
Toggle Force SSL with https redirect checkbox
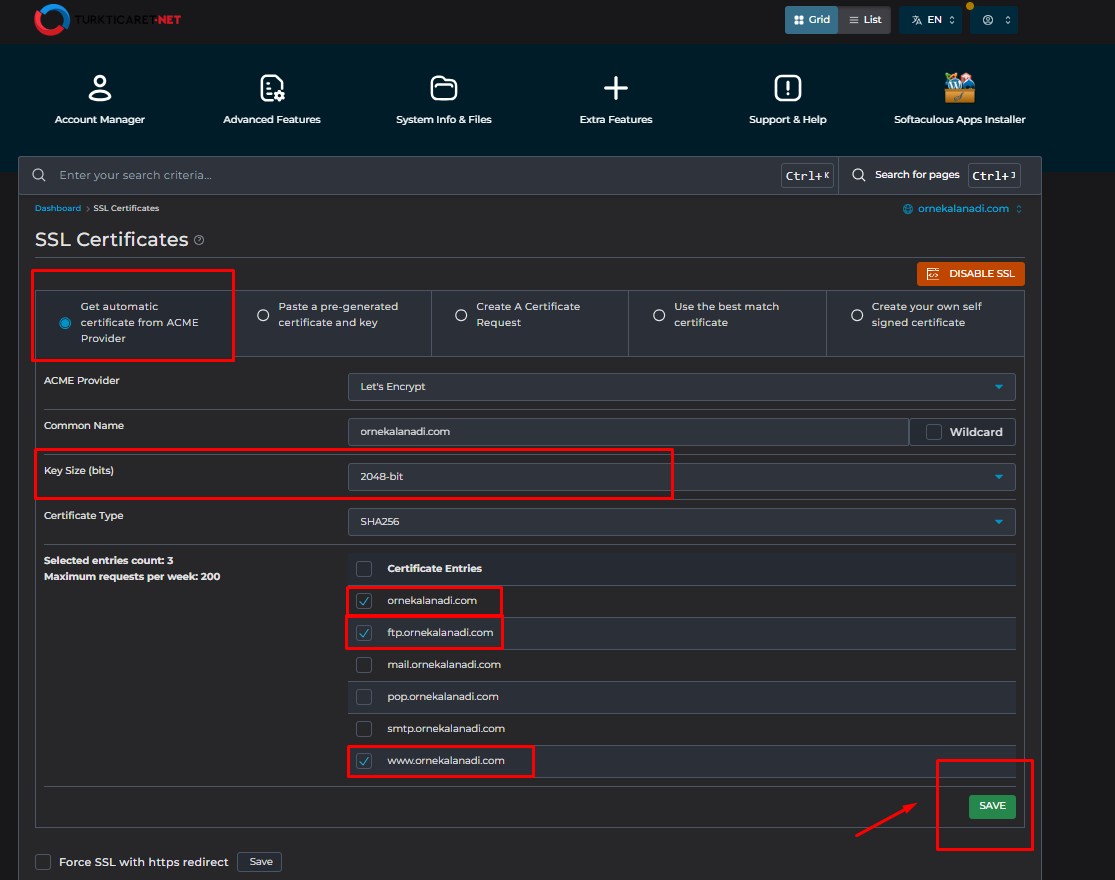(x=43, y=862)
